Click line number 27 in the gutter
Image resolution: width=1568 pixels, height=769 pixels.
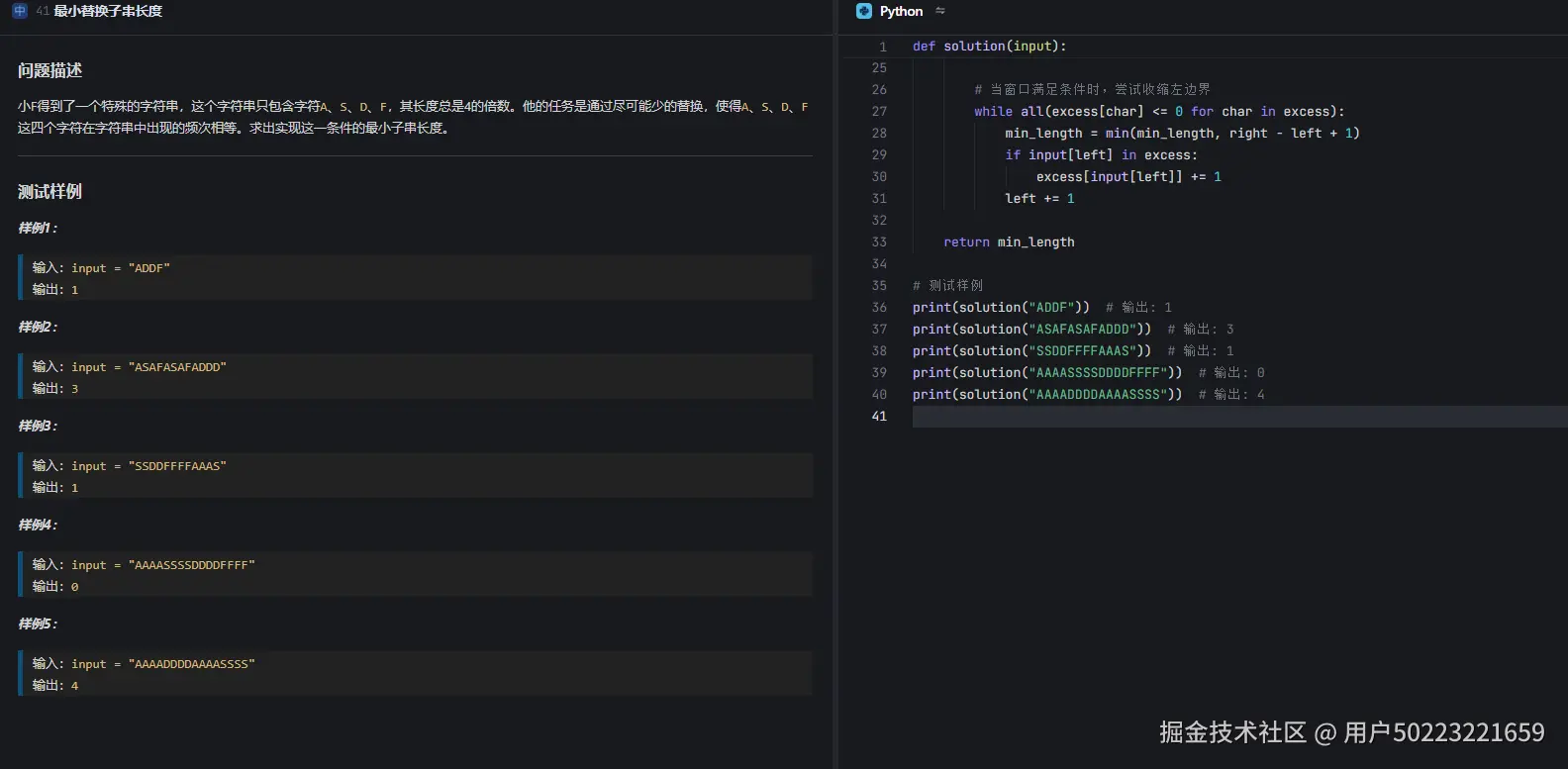coord(879,112)
